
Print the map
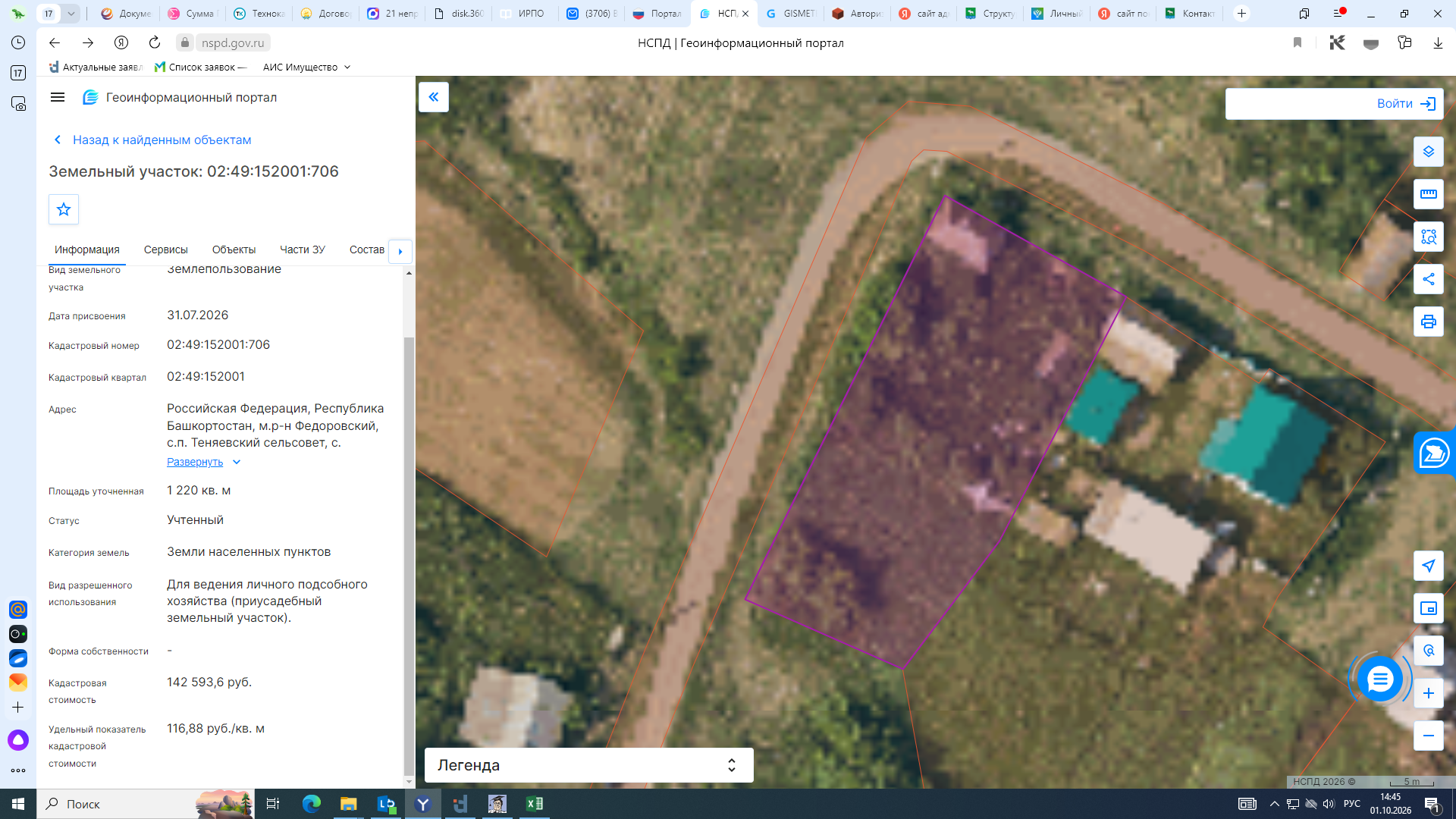tap(1429, 322)
